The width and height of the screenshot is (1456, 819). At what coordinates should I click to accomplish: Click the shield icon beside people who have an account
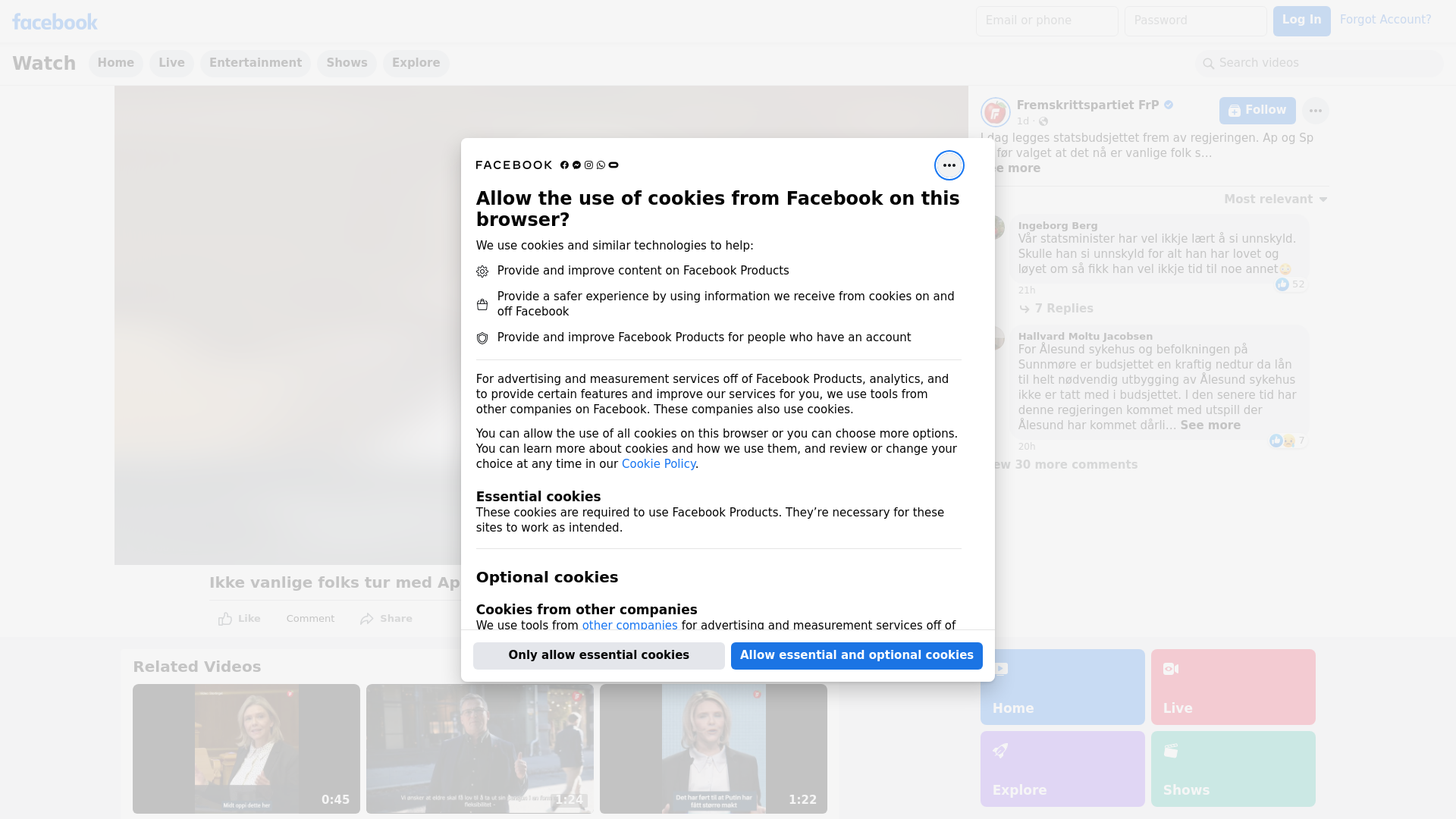point(482,338)
